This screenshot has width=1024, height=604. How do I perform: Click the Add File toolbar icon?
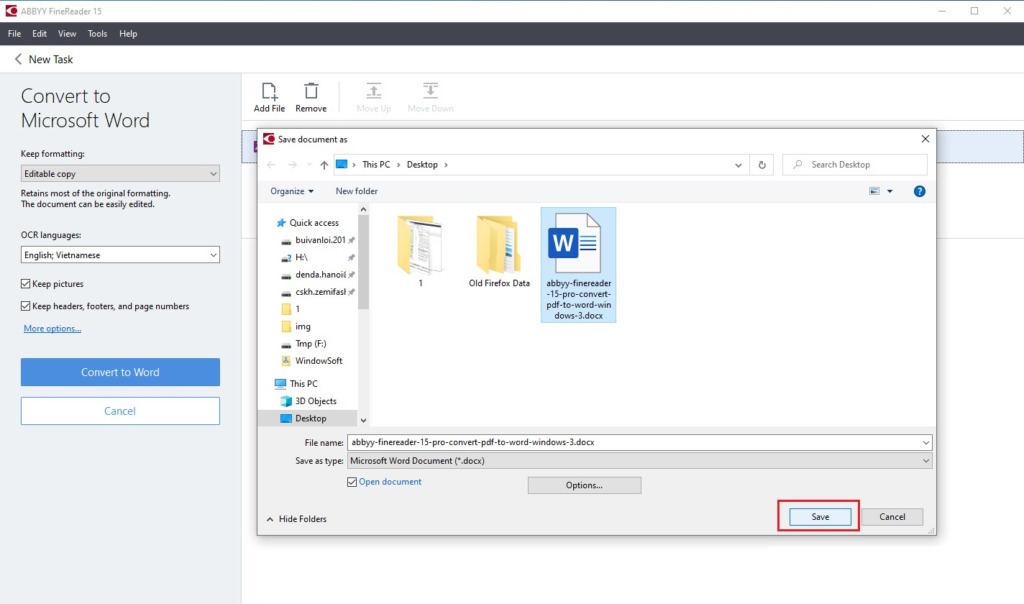268,92
